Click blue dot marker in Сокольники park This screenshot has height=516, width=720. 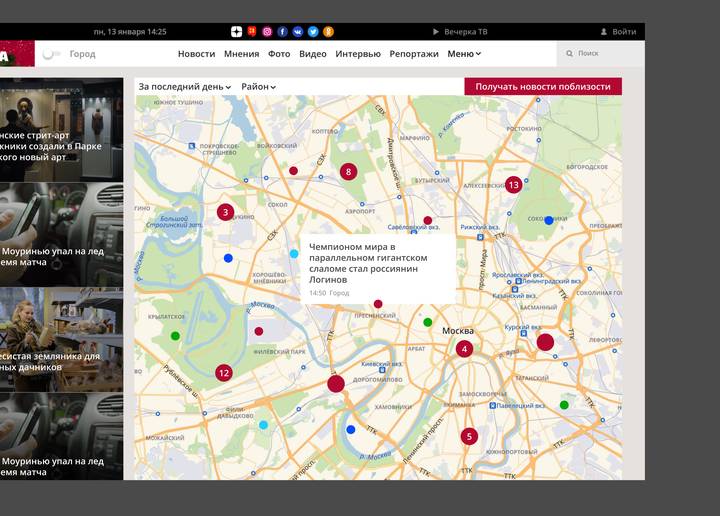point(549,220)
